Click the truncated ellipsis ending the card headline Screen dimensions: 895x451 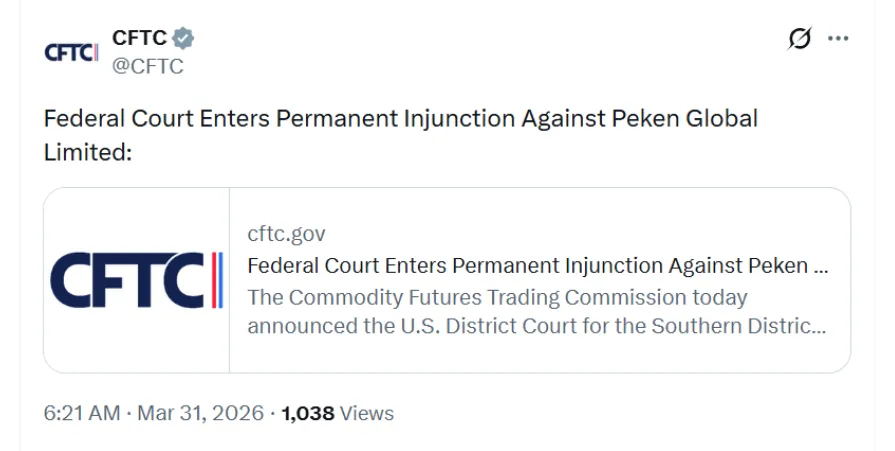821,268
